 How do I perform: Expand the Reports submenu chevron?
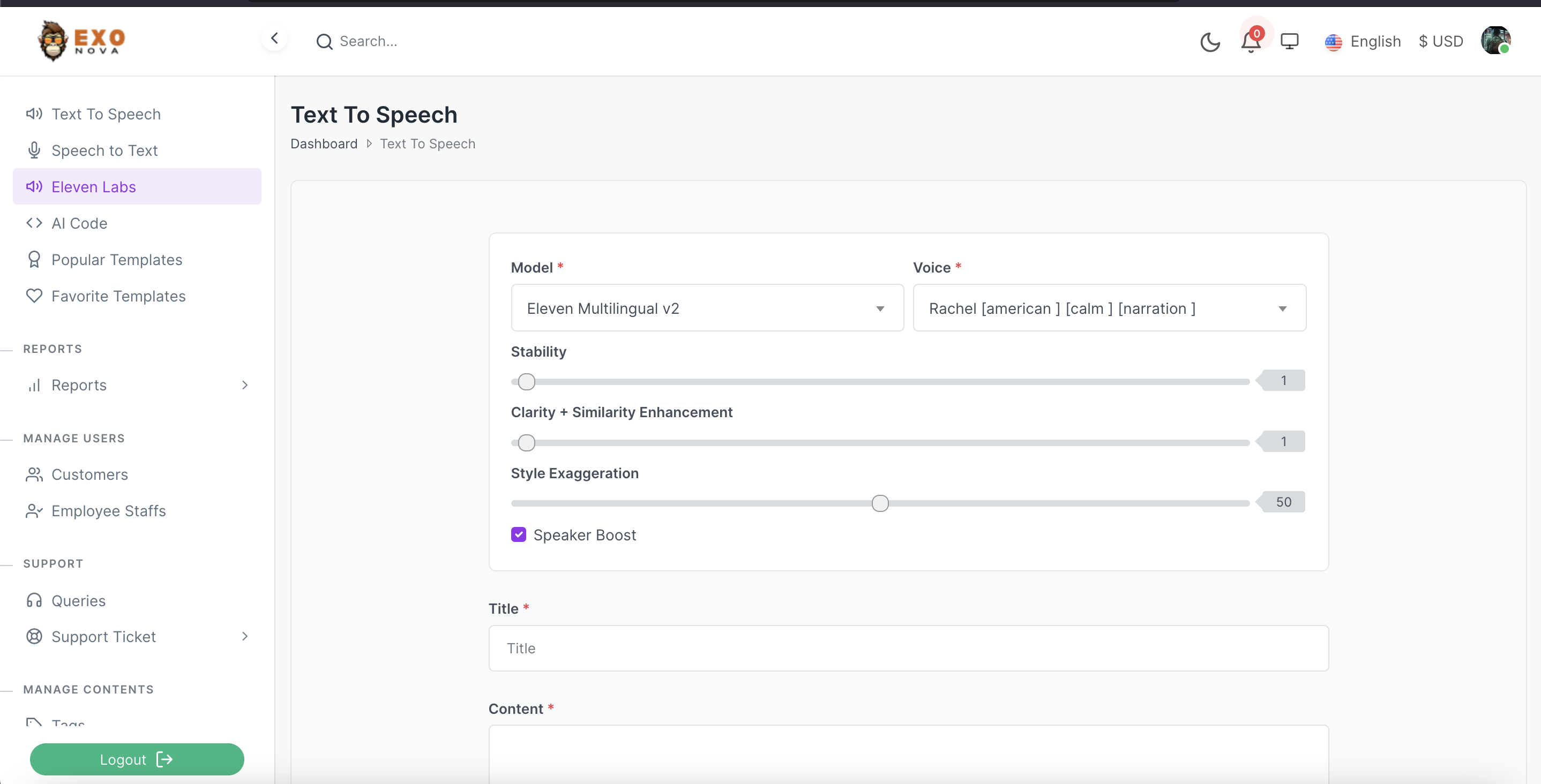pos(245,385)
